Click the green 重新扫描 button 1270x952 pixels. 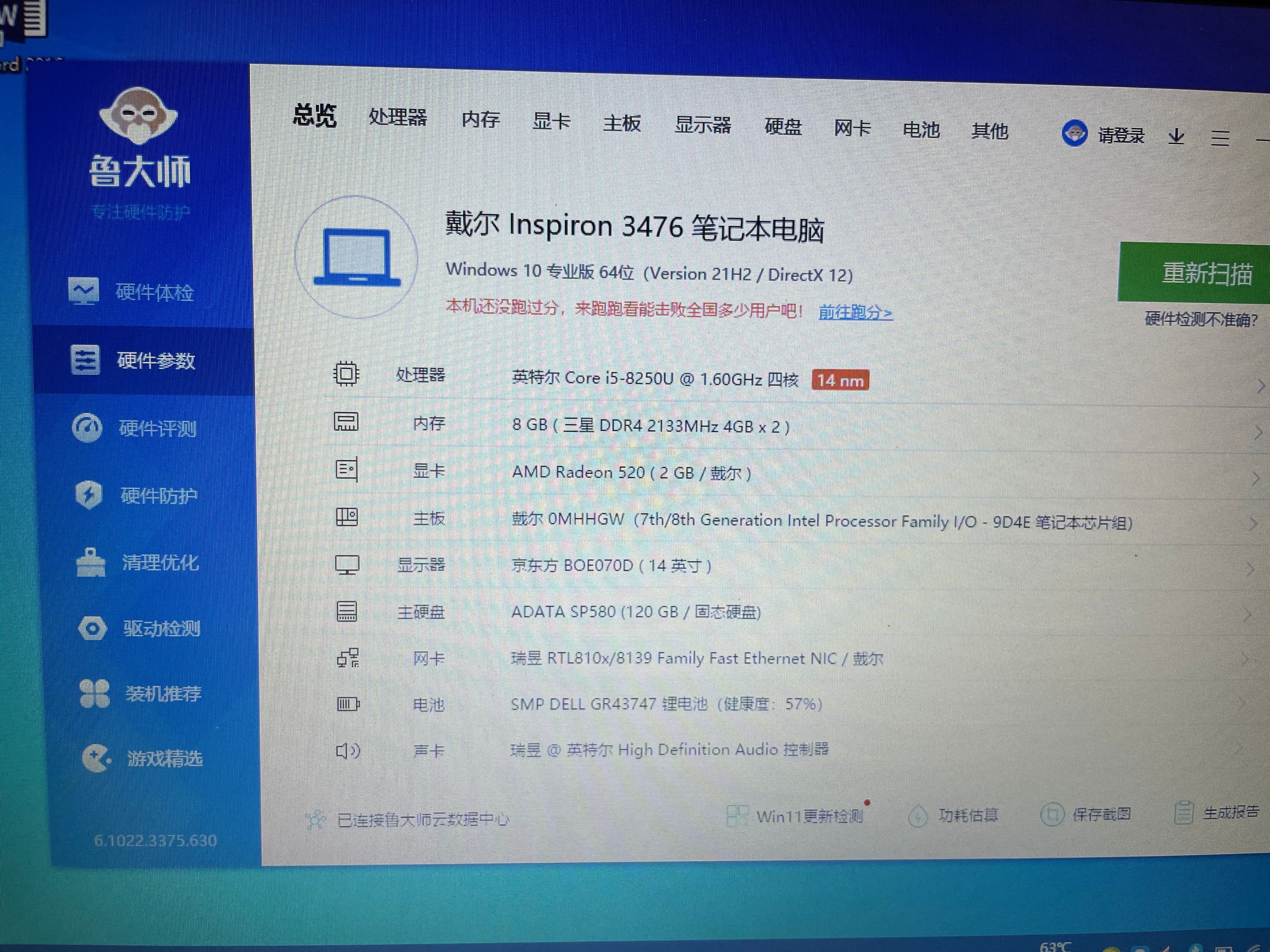[1195, 273]
